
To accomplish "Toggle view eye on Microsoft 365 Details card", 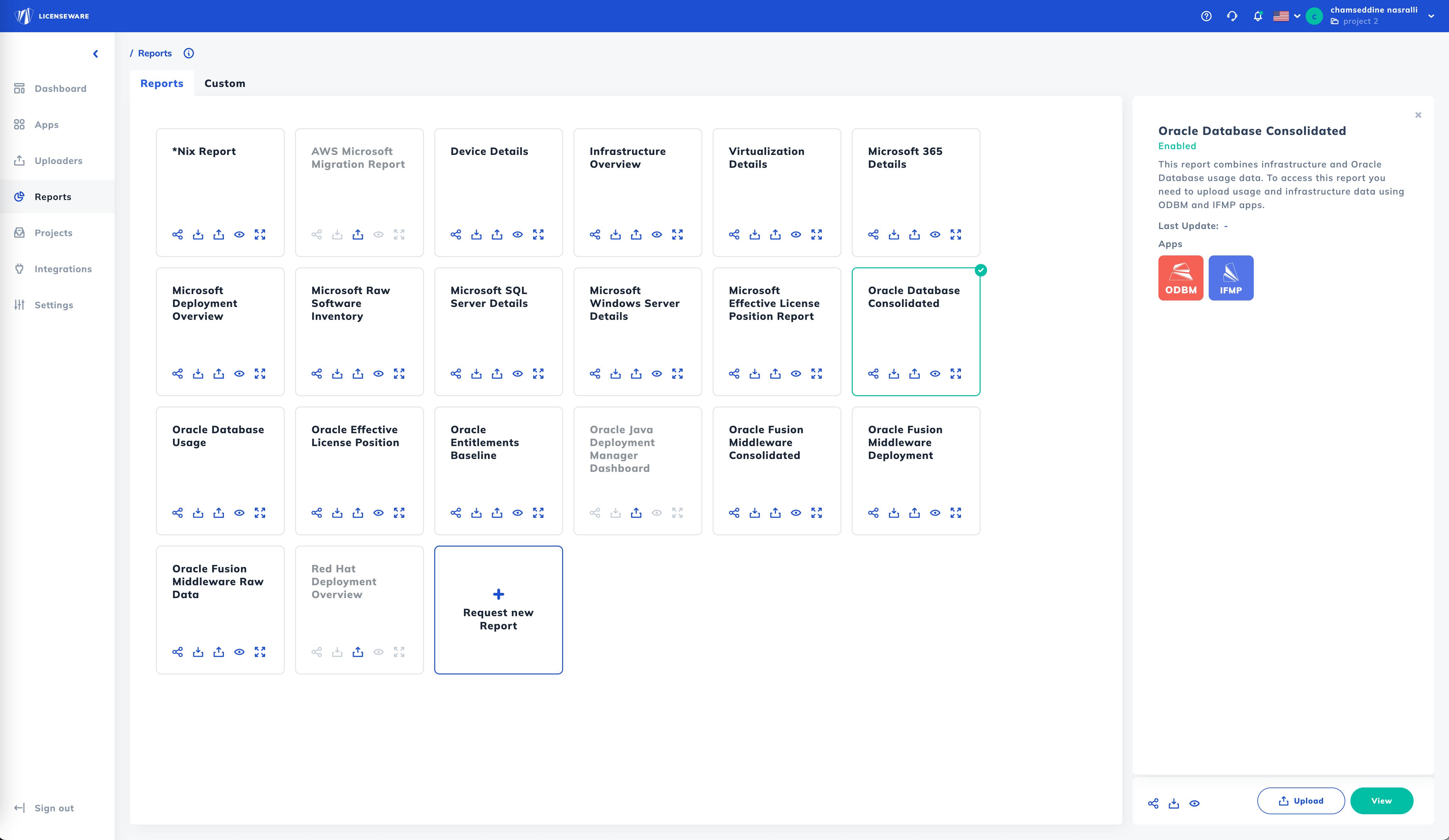I will [935, 234].
